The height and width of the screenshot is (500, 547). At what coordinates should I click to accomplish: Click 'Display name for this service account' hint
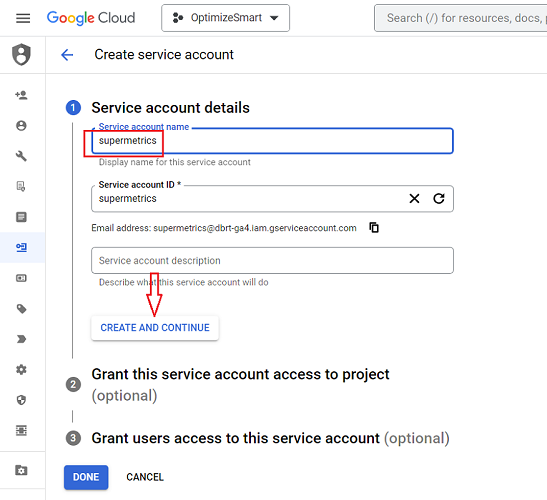pos(174,162)
